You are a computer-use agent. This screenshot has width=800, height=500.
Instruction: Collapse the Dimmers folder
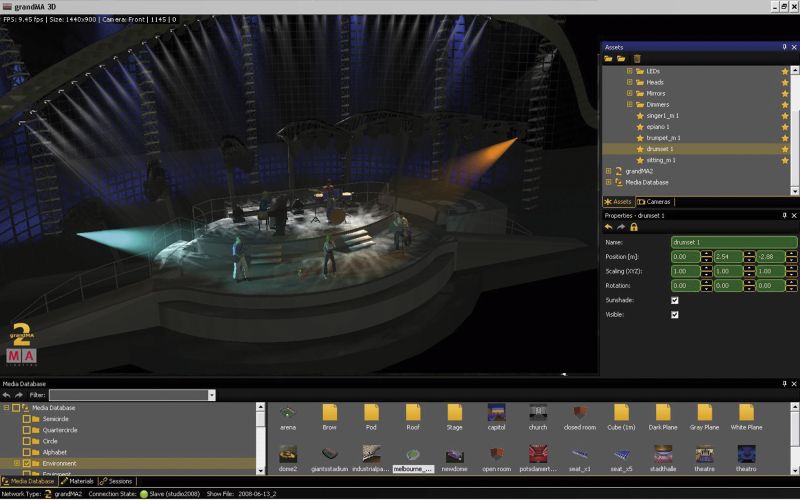629,104
